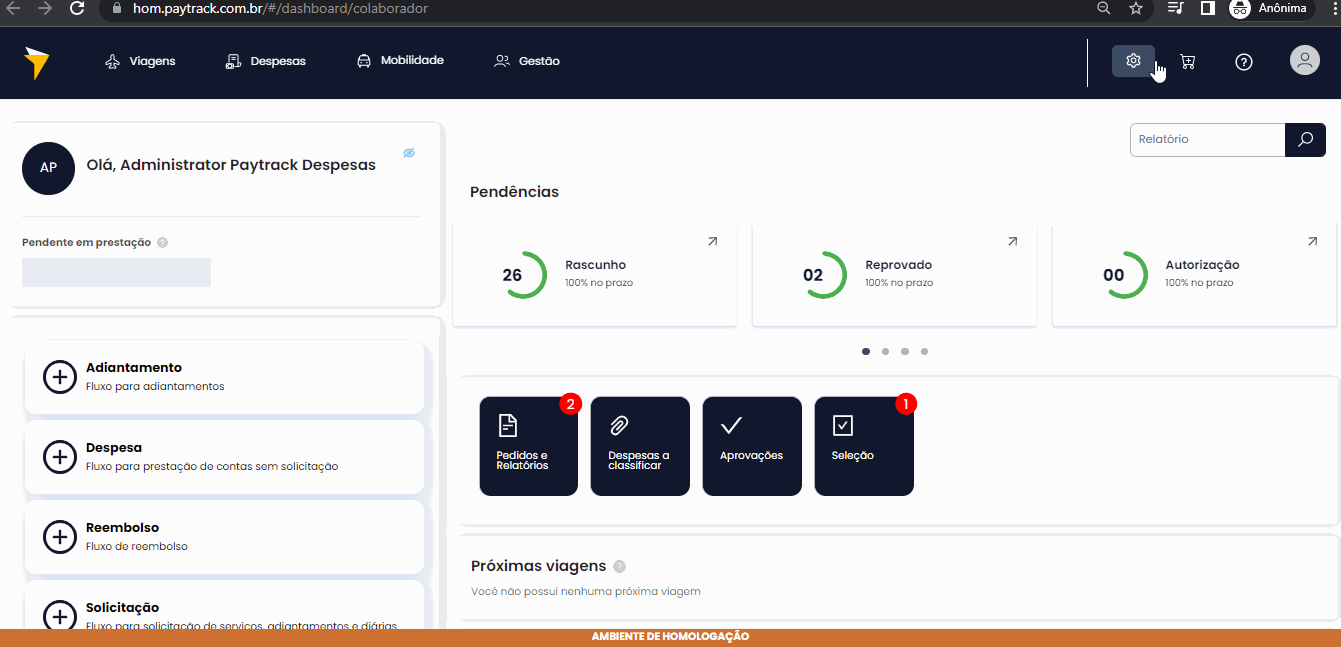Open the Reprovado card arrow link
Screen dimensions: 1341x647
(1012, 241)
